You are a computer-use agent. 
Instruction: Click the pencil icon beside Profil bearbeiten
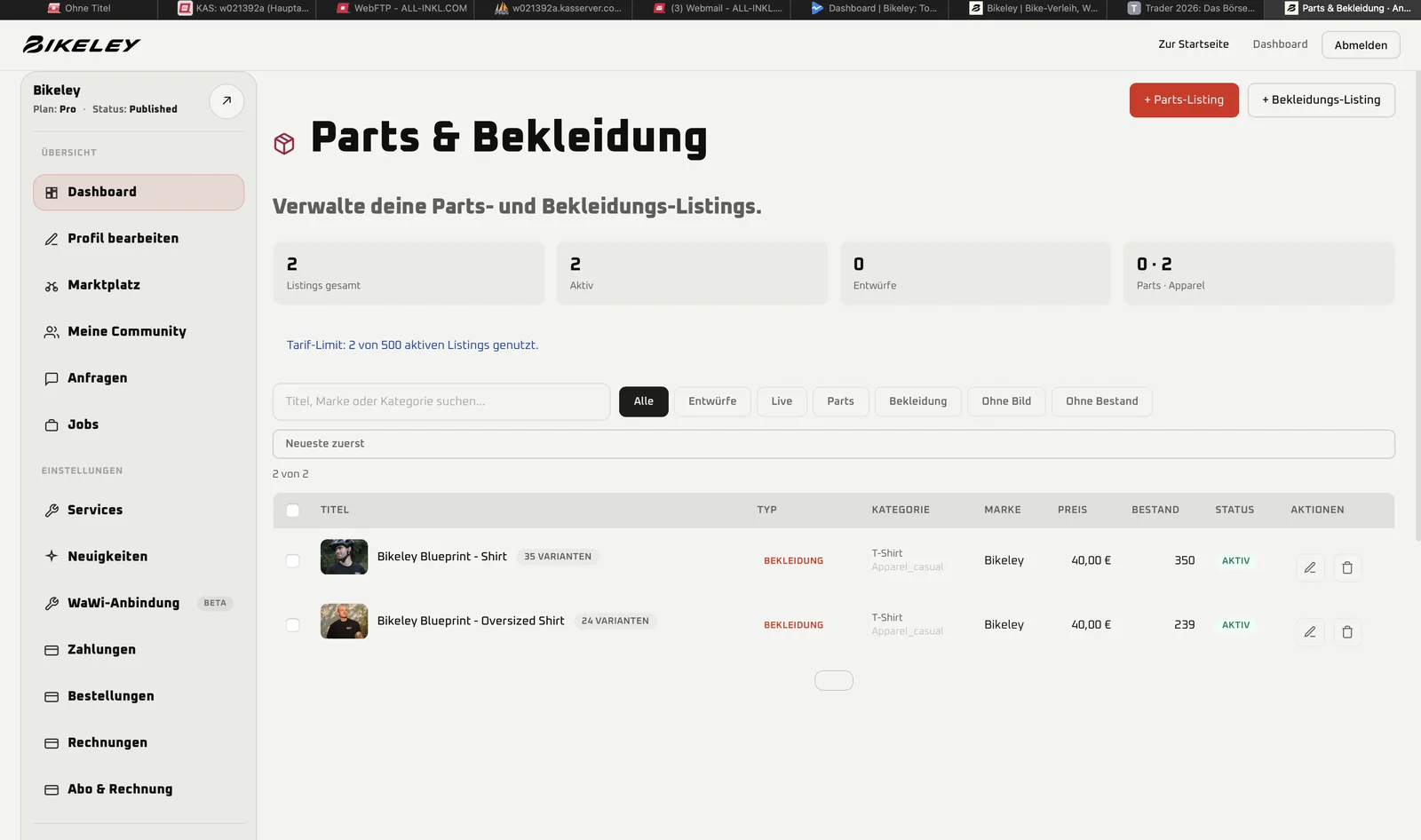pyautogui.click(x=52, y=239)
